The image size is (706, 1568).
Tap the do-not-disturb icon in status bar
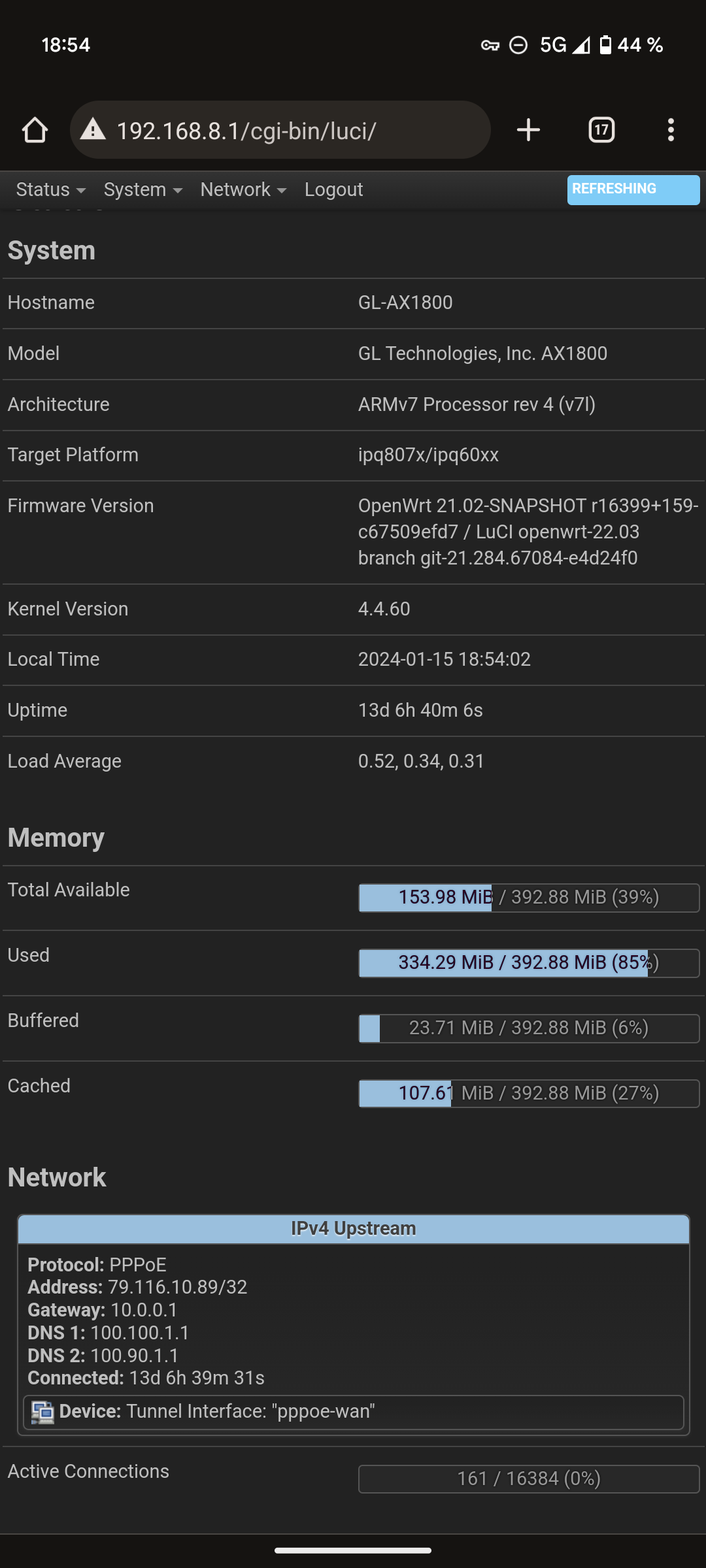[518, 45]
